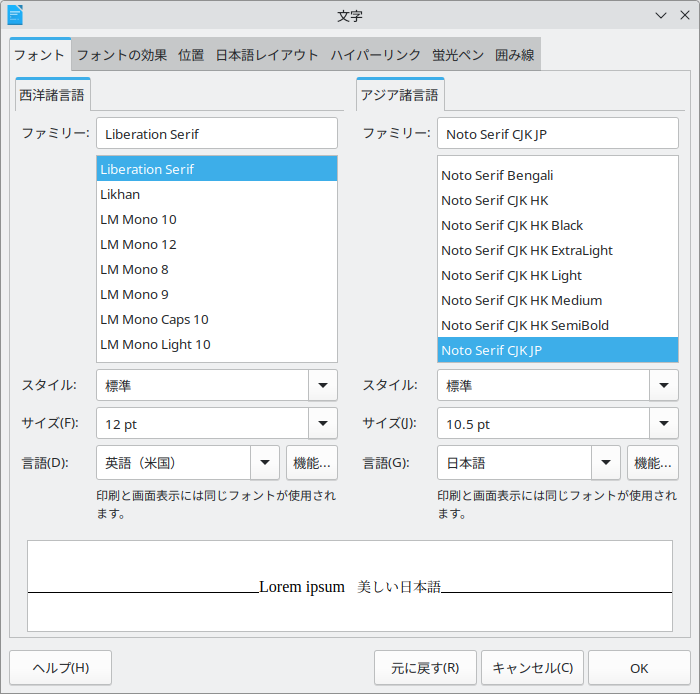Screen dimensions: 700x694
Task: Close the 文字 dialog with X
Action: pyautogui.click(x=685, y=16)
